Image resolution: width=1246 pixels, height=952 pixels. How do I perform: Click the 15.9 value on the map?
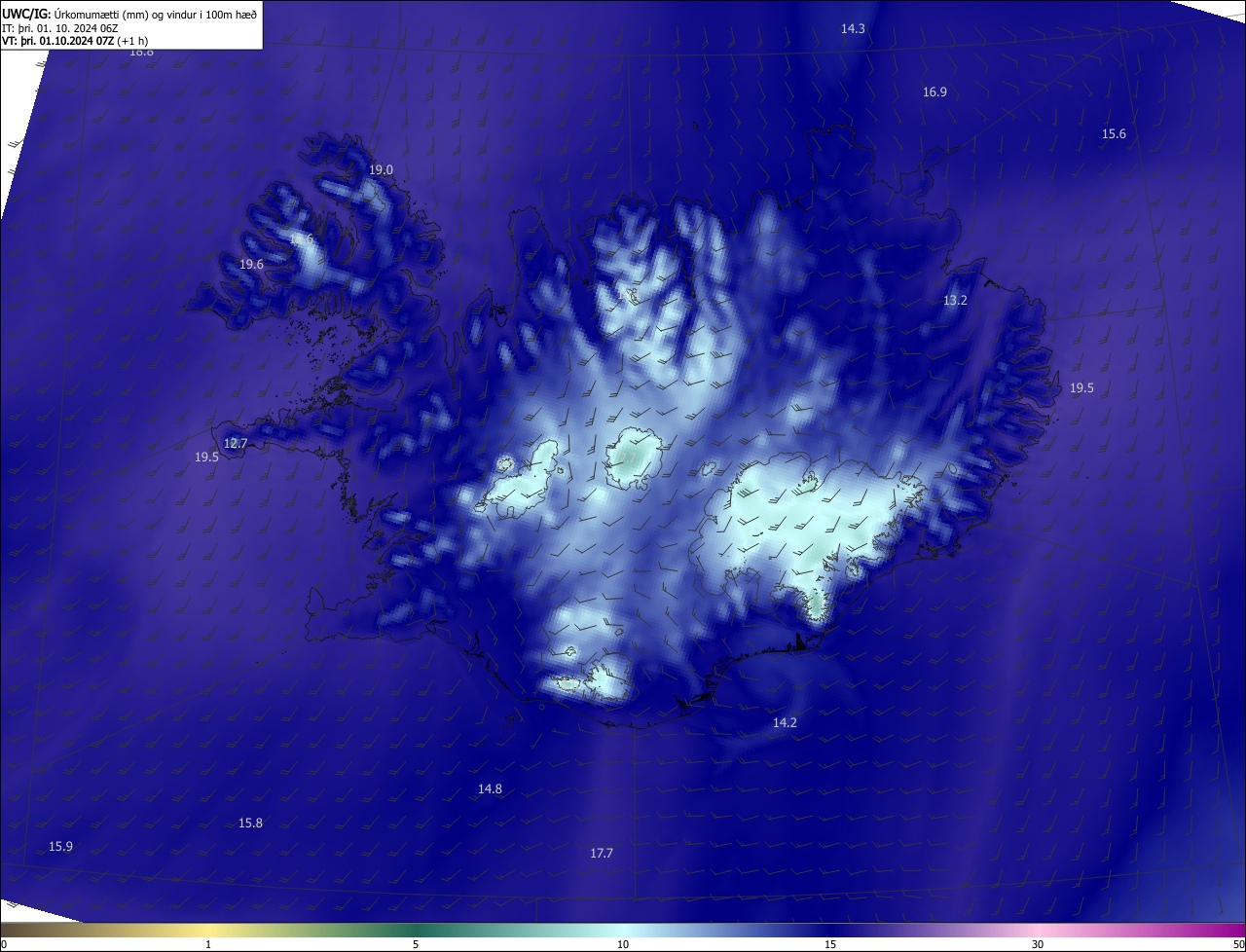pos(60,847)
